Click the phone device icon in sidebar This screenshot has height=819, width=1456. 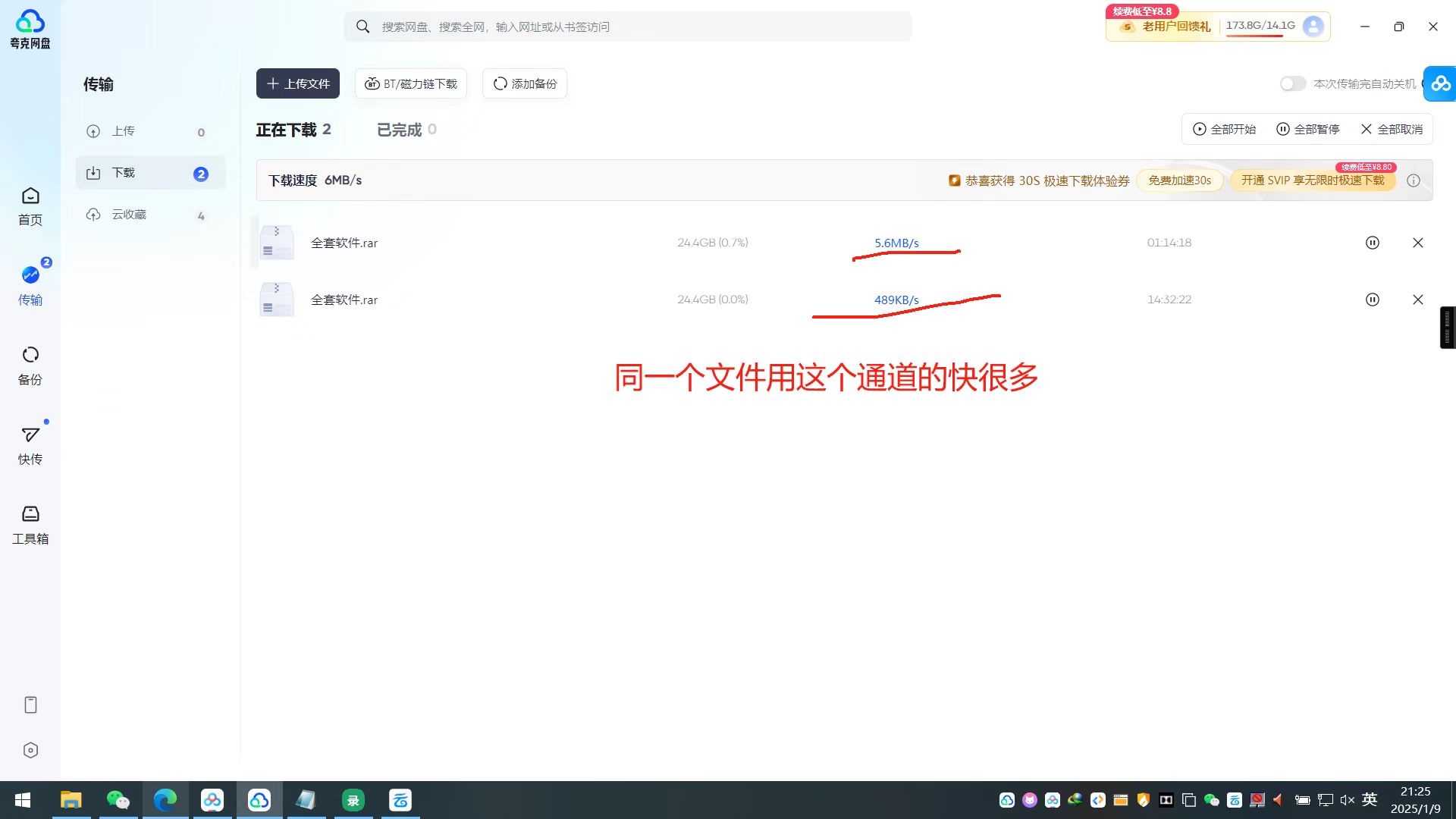pyautogui.click(x=30, y=704)
